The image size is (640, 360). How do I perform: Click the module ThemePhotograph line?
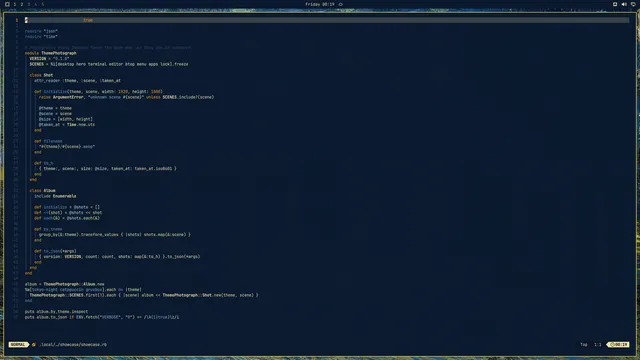(x=51, y=53)
